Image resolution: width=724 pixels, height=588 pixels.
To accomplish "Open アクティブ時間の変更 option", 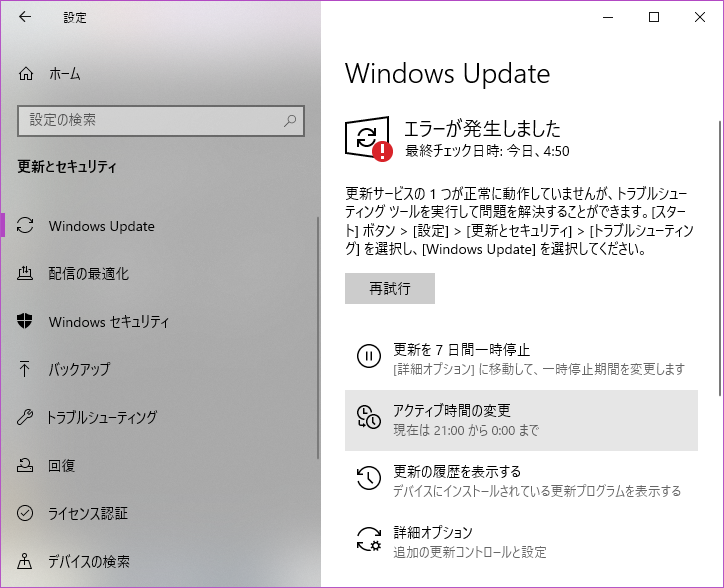I will 521,420.
